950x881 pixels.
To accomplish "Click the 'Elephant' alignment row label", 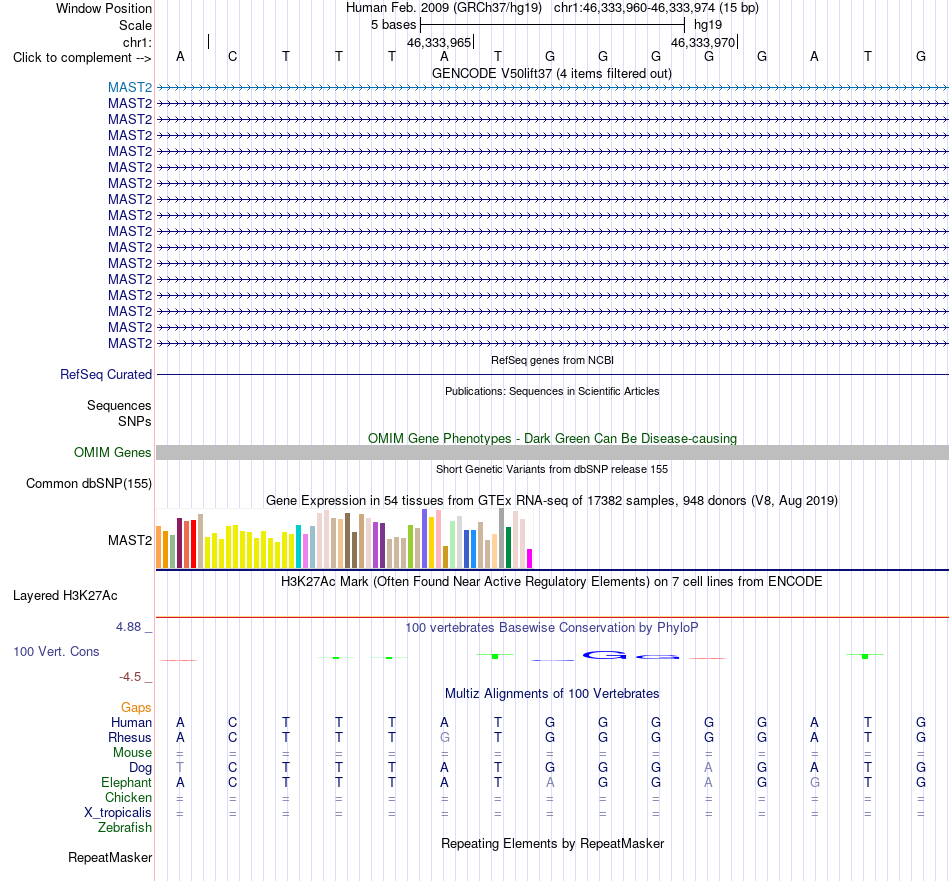I will tap(126, 782).
